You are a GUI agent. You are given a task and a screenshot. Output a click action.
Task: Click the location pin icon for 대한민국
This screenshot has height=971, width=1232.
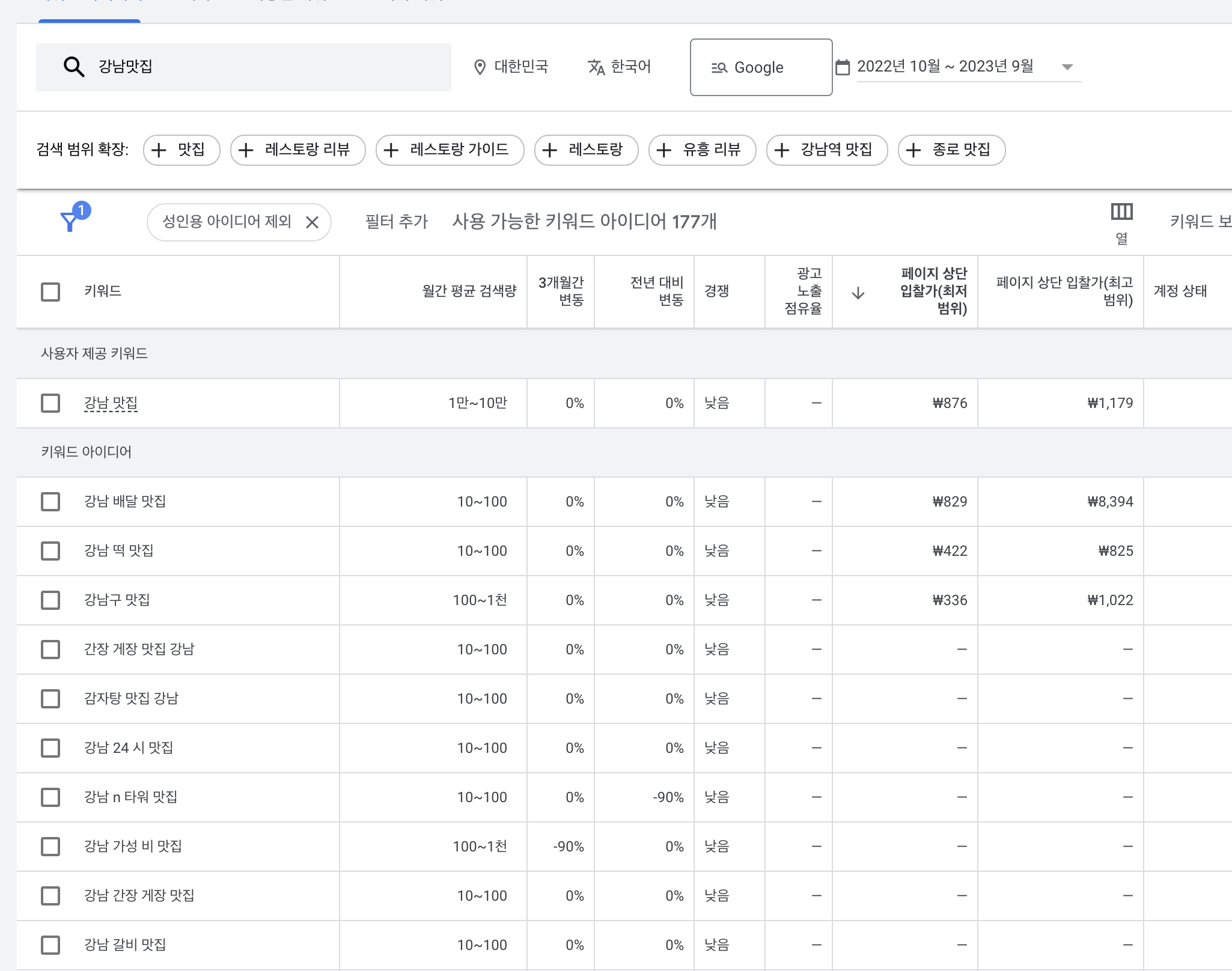(480, 67)
